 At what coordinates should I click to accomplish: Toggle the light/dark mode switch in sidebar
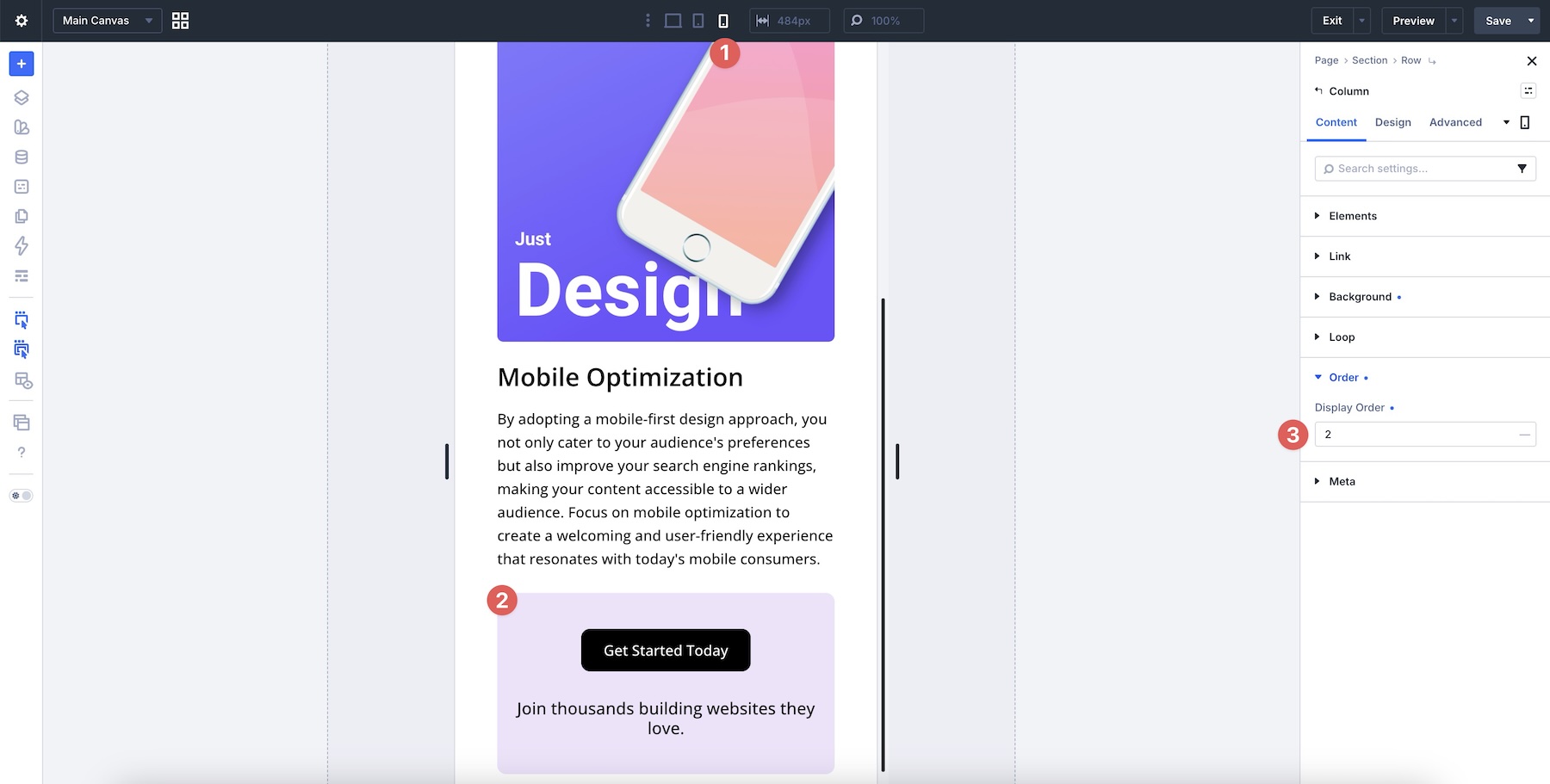click(x=22, y=496)
